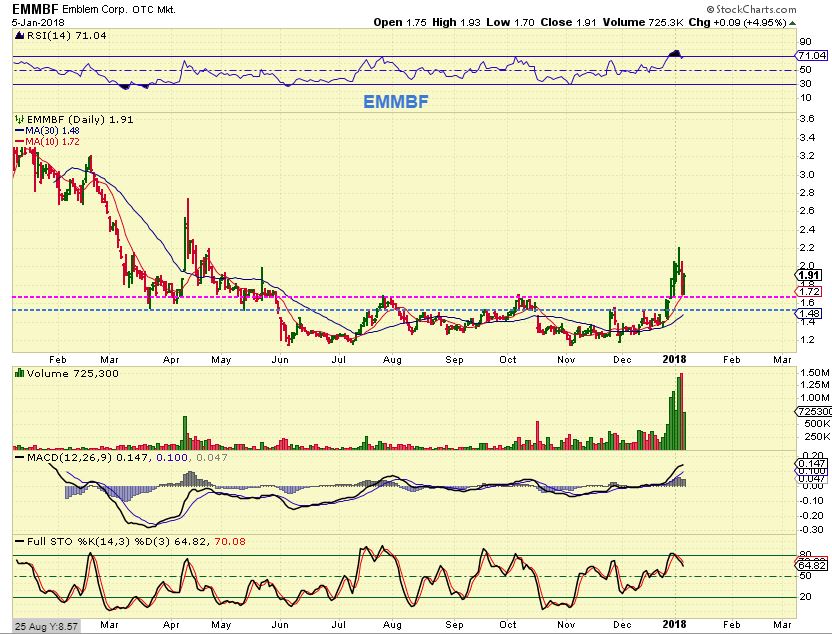Click the volume bars legend icon
Viewport: 832px width, 634px height.
click(20, 373)
